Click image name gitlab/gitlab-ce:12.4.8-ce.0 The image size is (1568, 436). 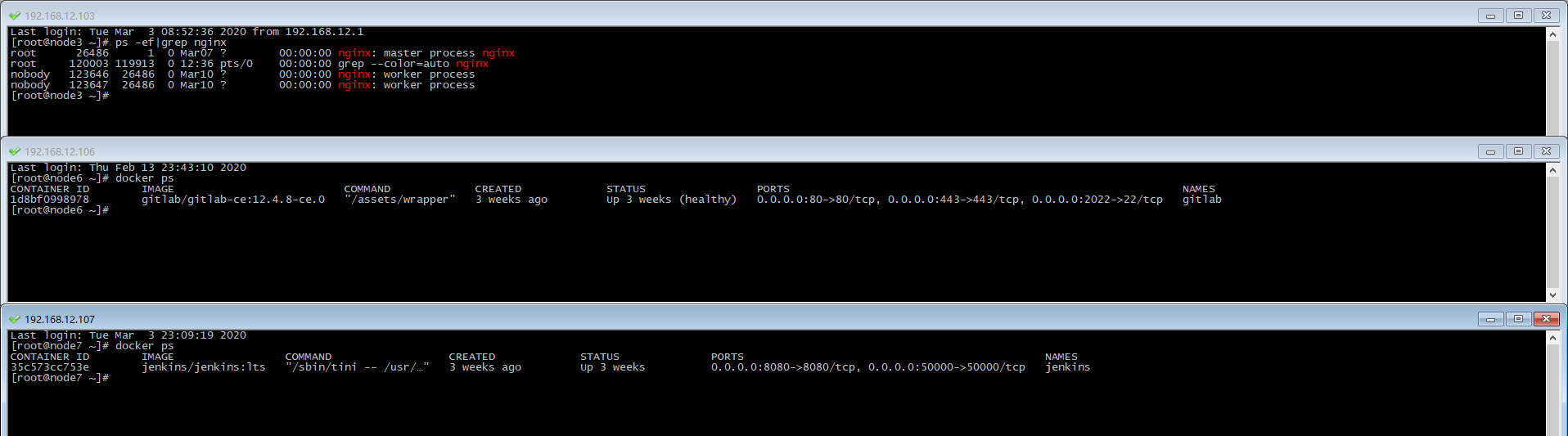(x=233, y=200)
